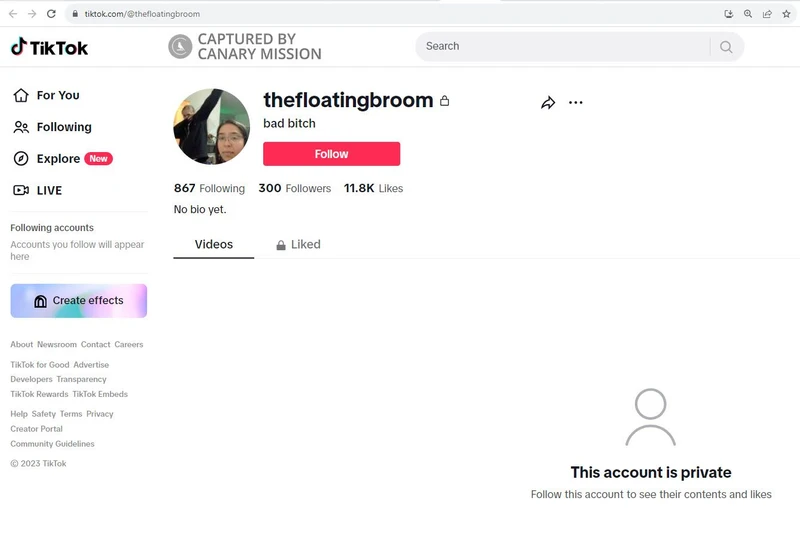This screenshot has height=543, width=800.
Task: Bookmark the page with the star icon
Action: (786, 14)
